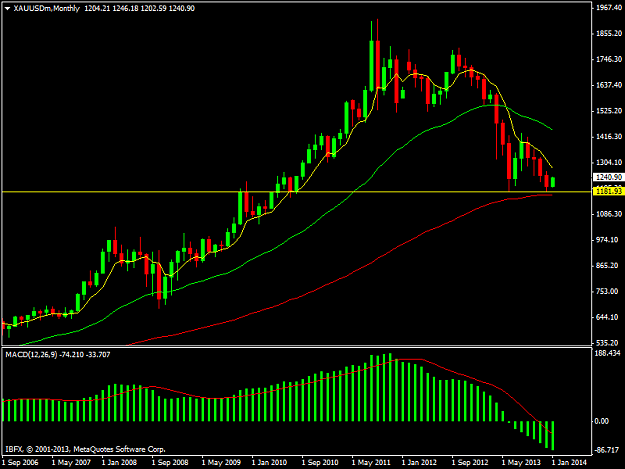This screenshot has width=625, height=469.
Task: Click the 1 Jan 2008 date label
Action: click(120, 463)
